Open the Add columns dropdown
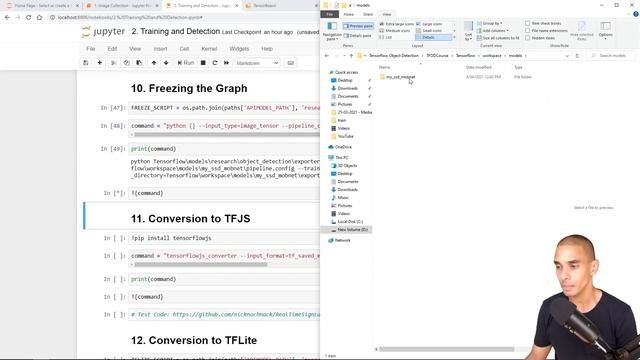The height and width of the screenshot is (360, 640). [x=493, y=31]
